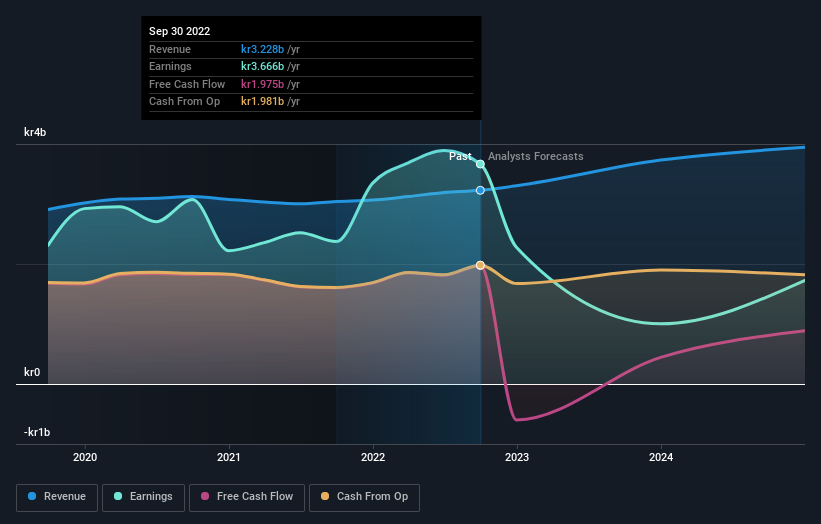Image resolution: width=821 pixels, height=524 pixels.
Task: Select the 2023 x-axis label
Action: [517, 457]
